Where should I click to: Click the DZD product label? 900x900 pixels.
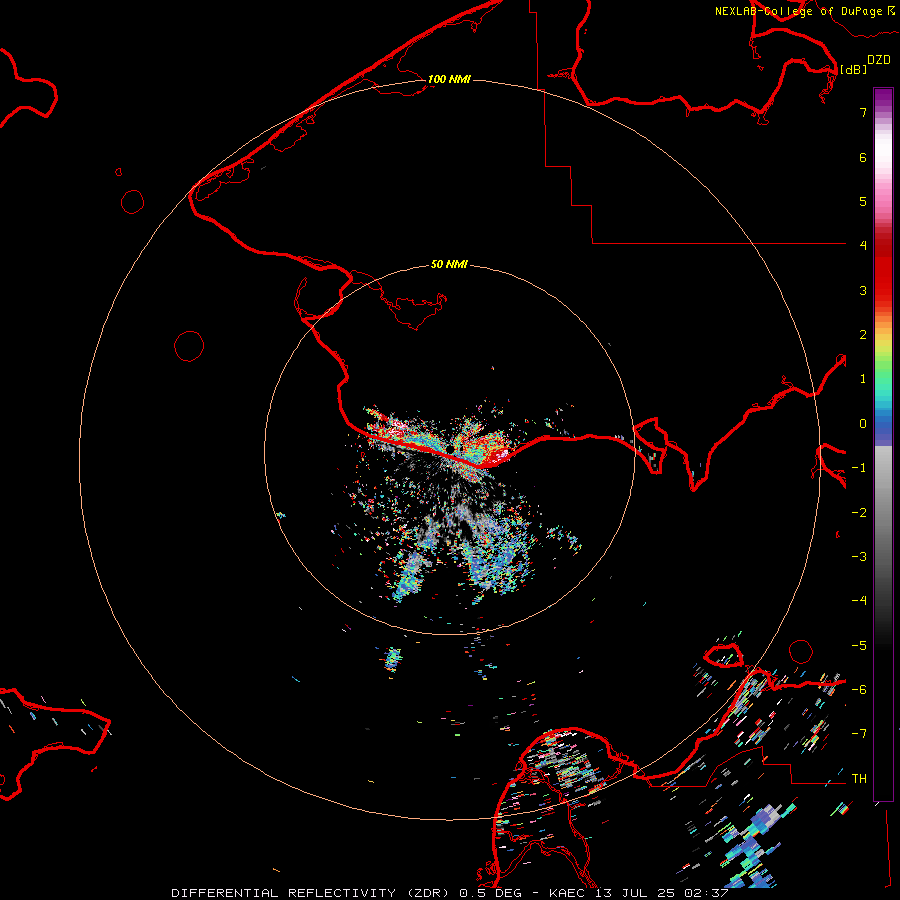(879, 60)
